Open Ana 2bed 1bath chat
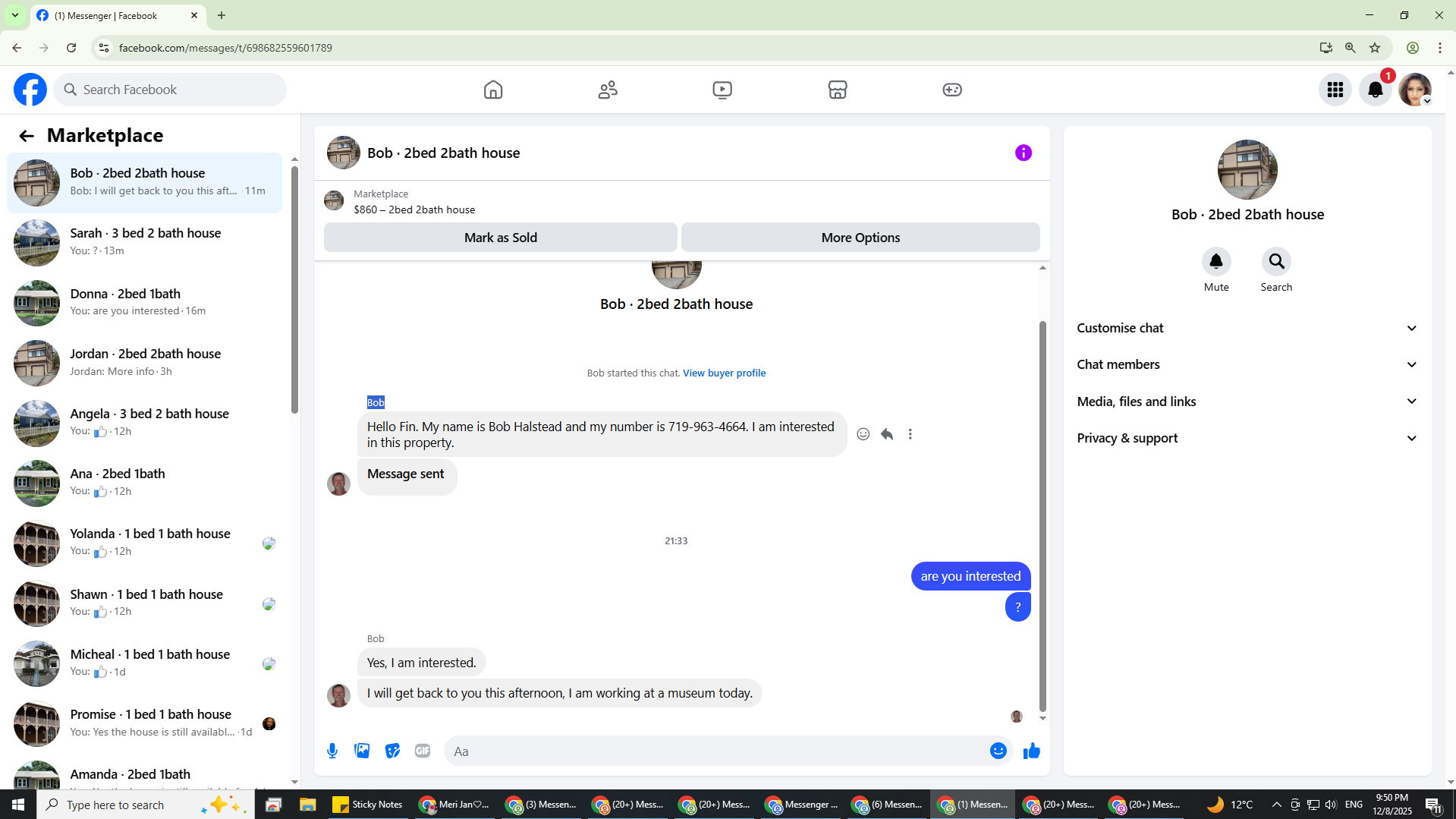 click(144, 483)
